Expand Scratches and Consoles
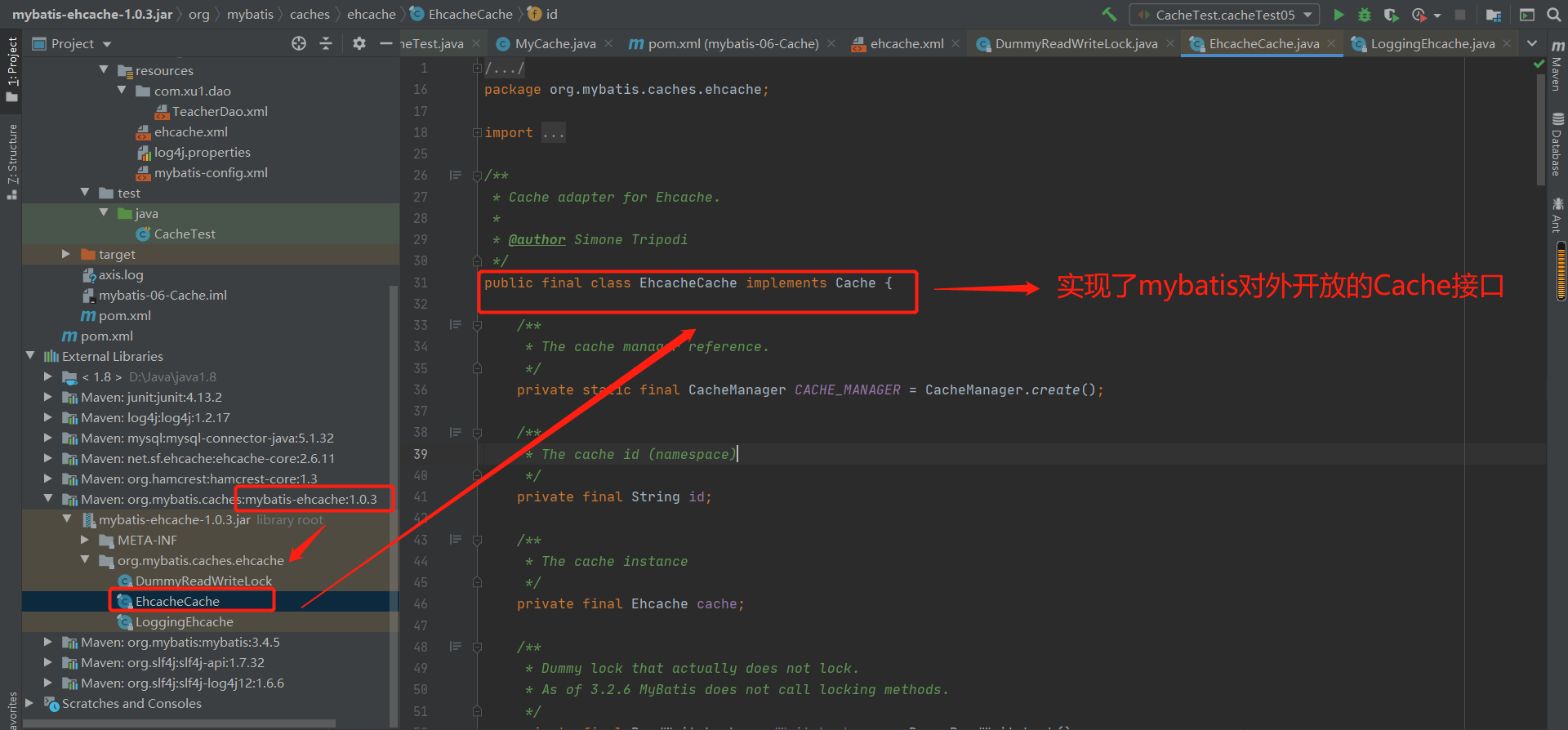The height and width of the screenshot is (730, 1568). 30,703
